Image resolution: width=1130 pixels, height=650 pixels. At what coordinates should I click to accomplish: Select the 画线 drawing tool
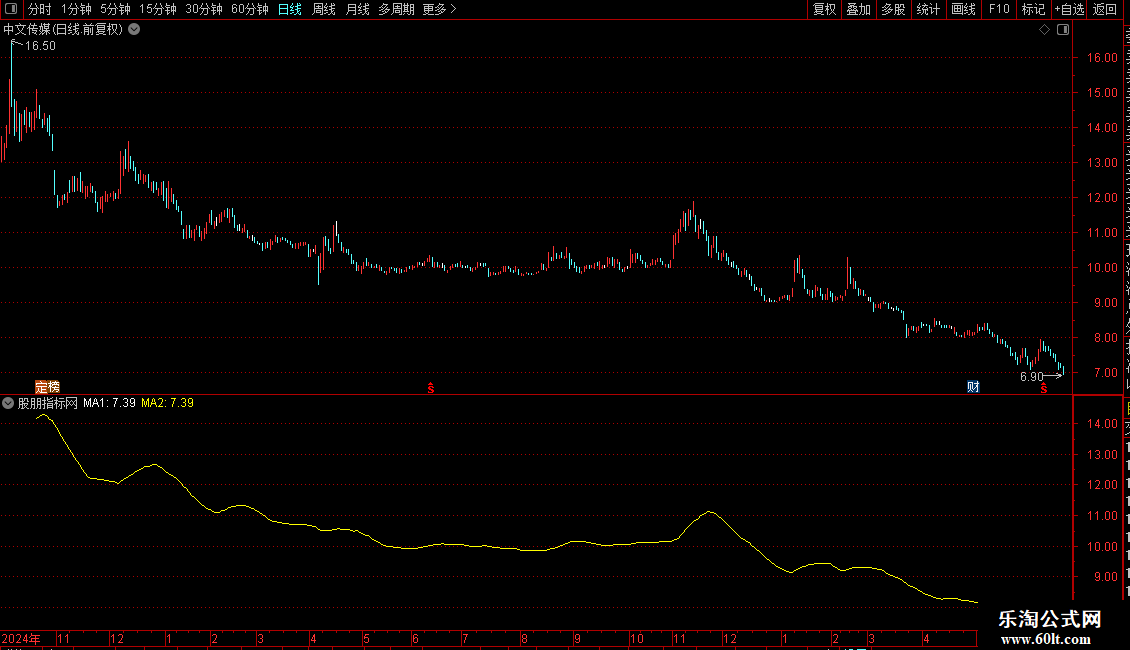point(964,9)
